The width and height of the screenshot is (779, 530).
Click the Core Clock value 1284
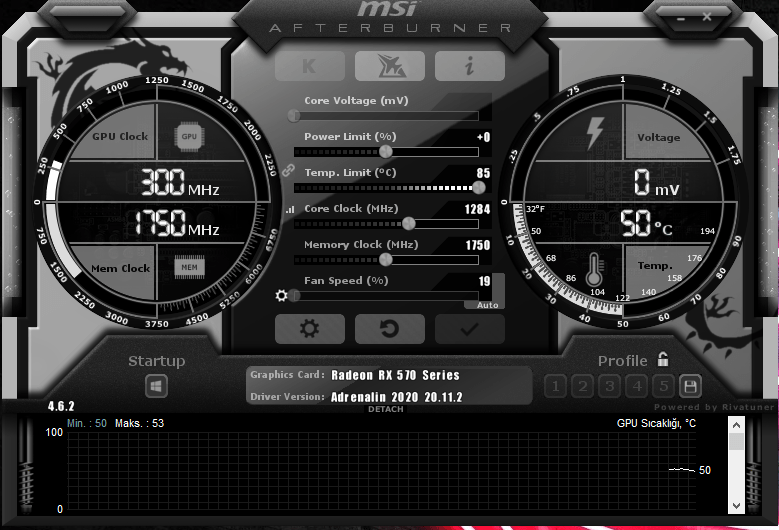coord(477,209)
